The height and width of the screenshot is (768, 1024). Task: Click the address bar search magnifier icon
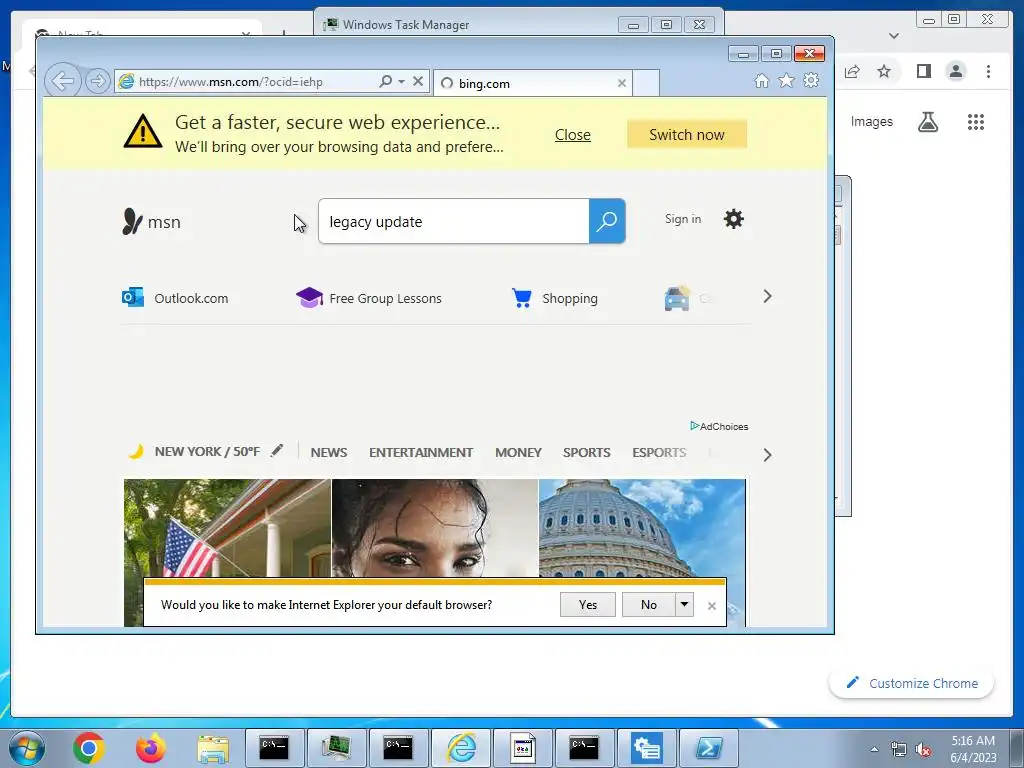coord(385,81)
